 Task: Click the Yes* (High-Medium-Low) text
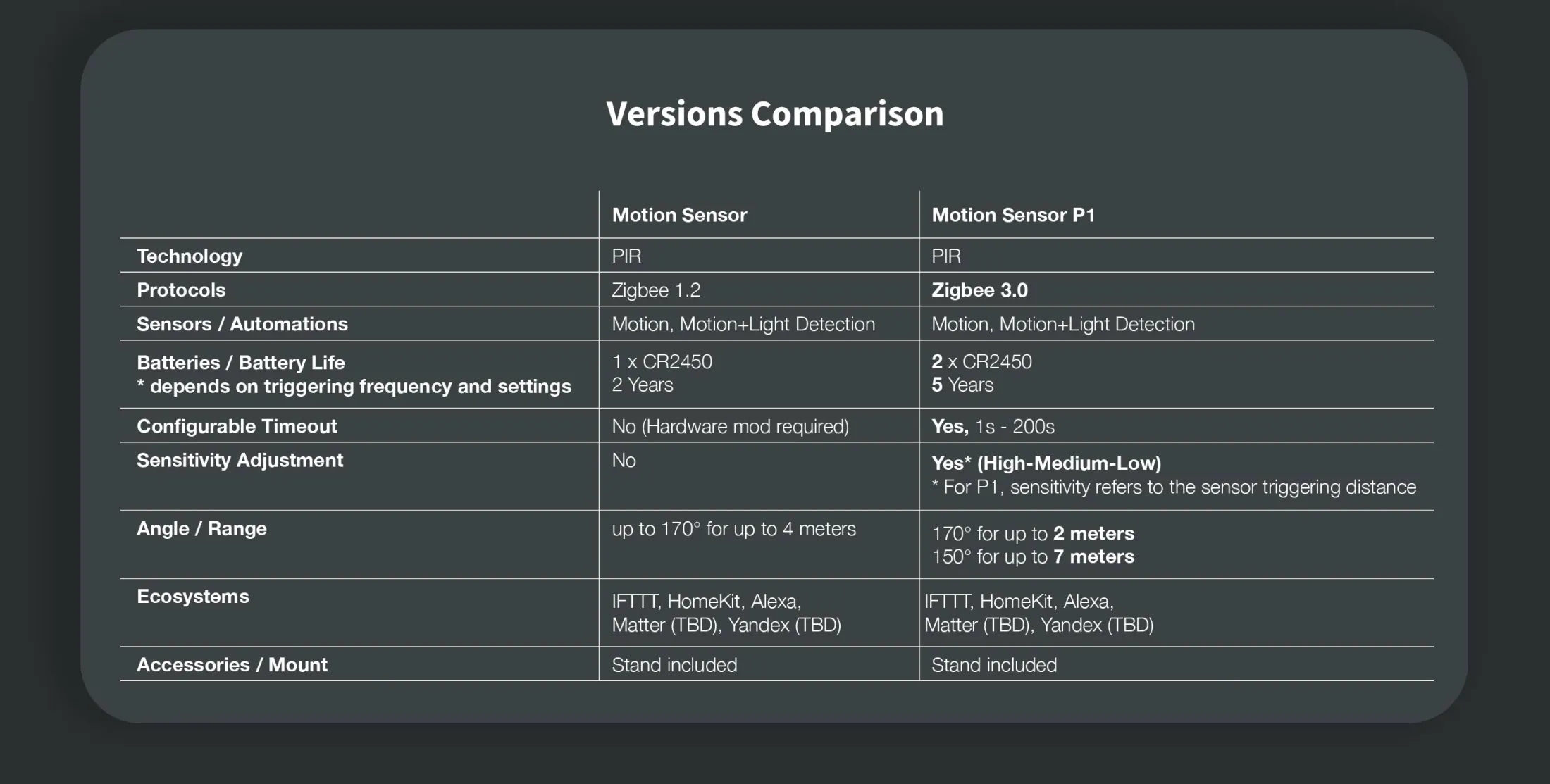pos(1046,463)
